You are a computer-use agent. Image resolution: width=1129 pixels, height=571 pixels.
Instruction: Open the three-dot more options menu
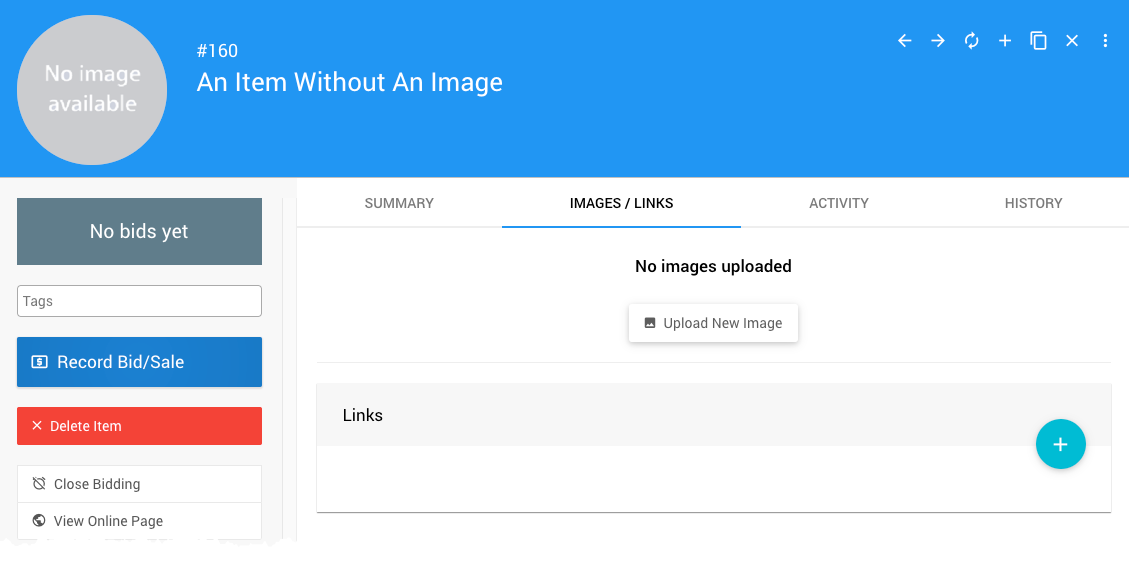point(1105,41)
